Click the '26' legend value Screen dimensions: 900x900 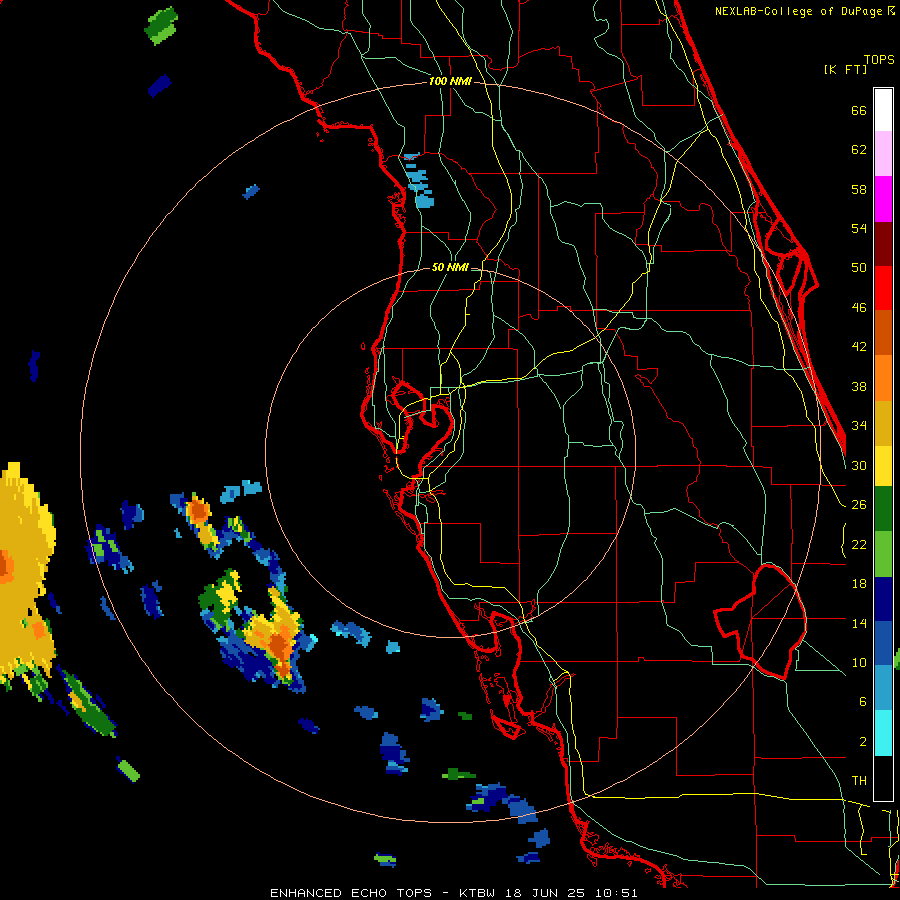859,505
